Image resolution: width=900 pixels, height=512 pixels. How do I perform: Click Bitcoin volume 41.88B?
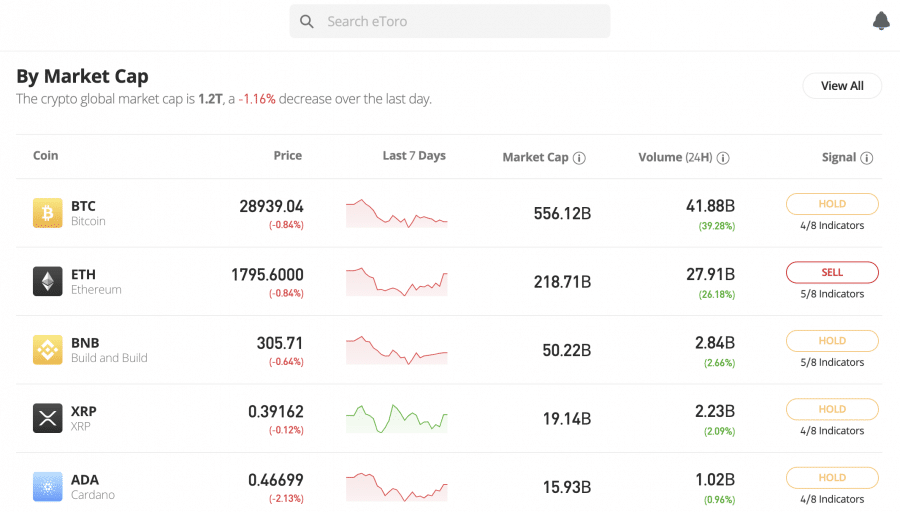point(711,206)
